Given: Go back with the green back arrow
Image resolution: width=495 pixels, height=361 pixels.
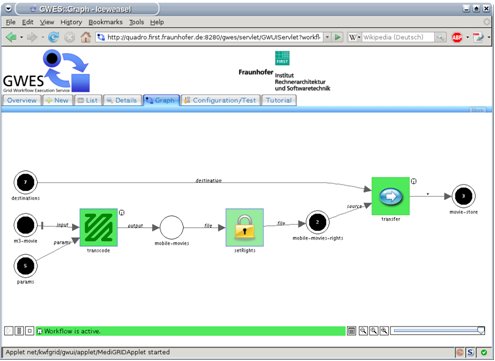Looking at the screenshot, I should [11, 37].
